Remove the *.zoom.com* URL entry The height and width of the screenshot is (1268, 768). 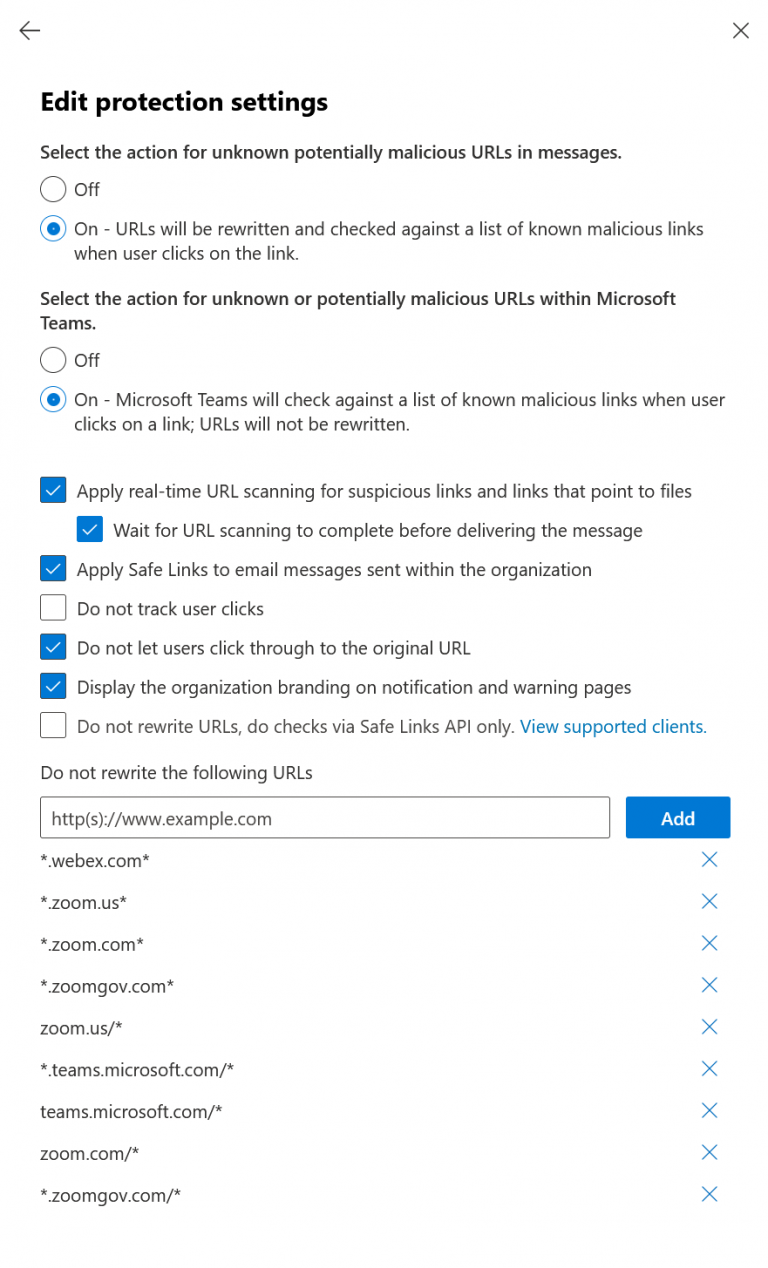[710, 943]
